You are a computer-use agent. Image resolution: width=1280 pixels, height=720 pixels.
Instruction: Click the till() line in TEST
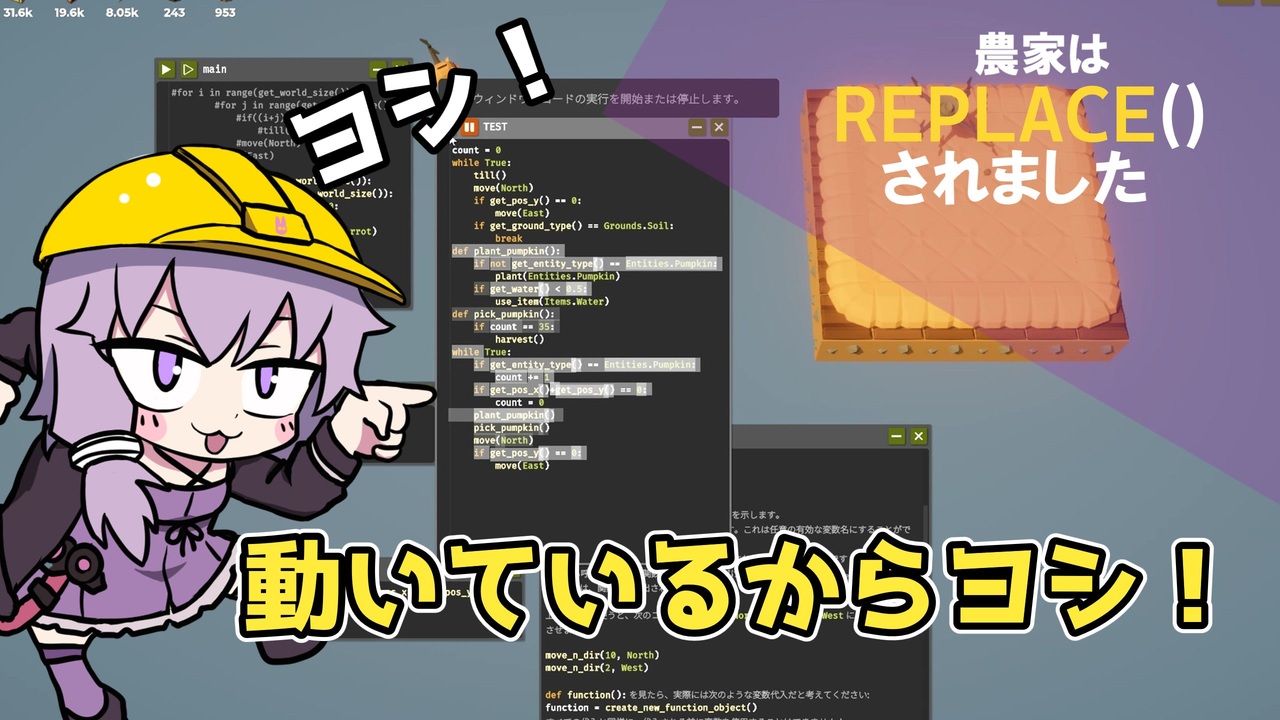click(x=490, y=175)
